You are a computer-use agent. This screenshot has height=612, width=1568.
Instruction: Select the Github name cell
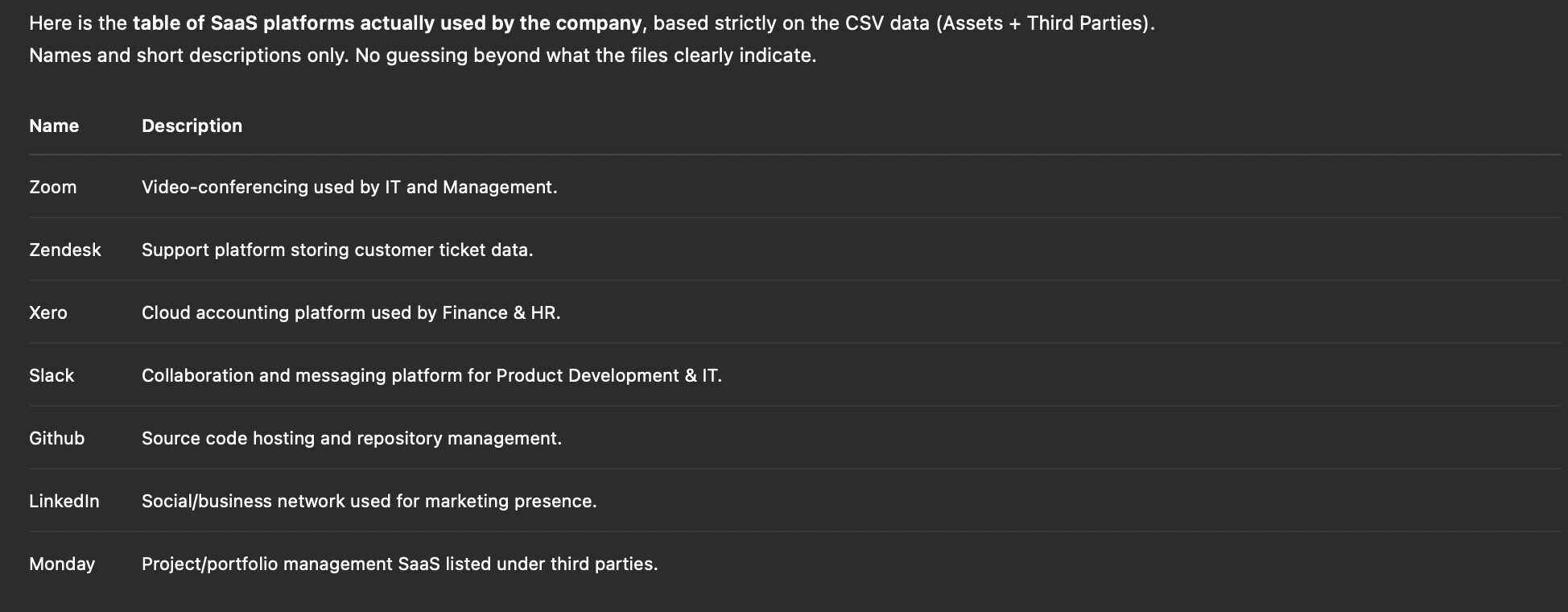point(56,438)
